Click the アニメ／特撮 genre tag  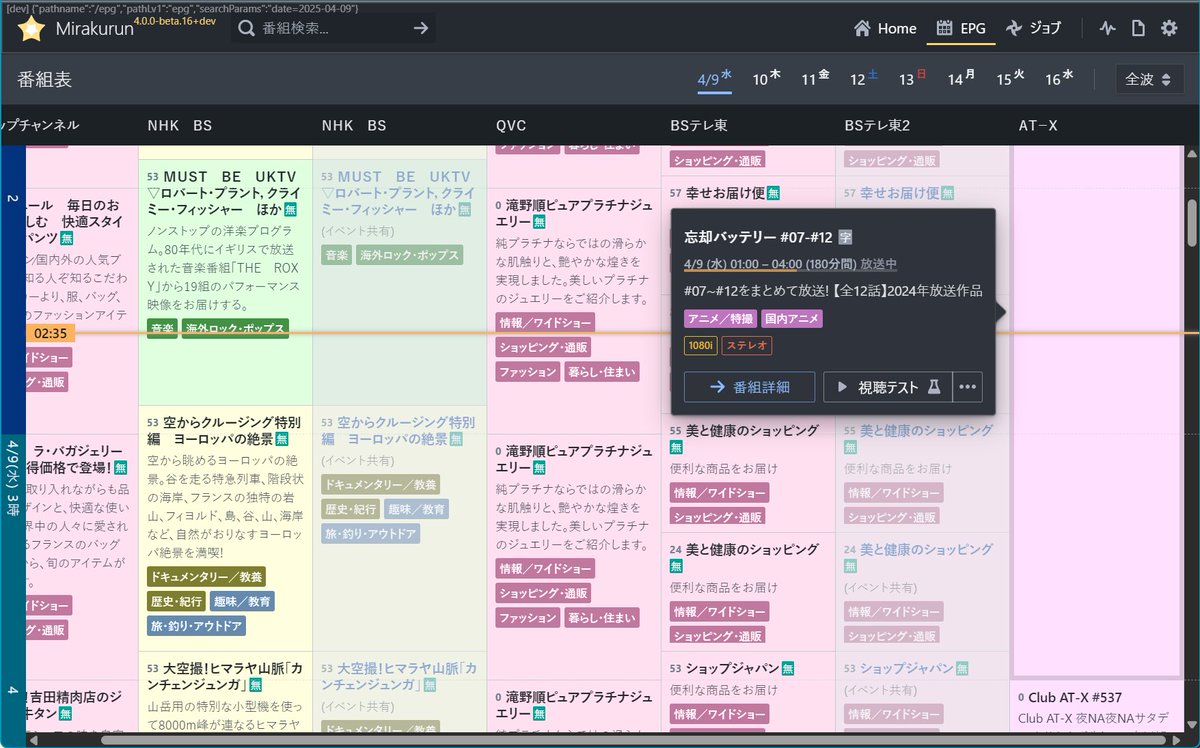tap(720, 318)
